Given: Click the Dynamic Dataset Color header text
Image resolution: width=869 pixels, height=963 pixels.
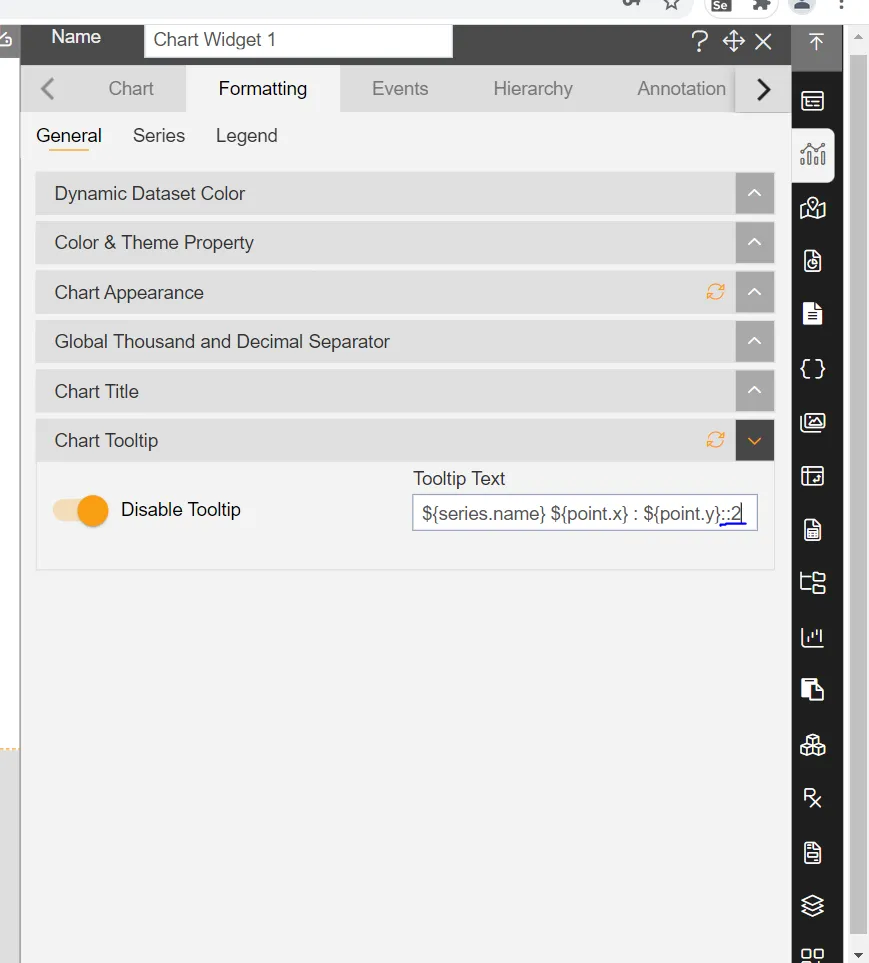Looking at the screenshot, I should (x=150, y=193).
